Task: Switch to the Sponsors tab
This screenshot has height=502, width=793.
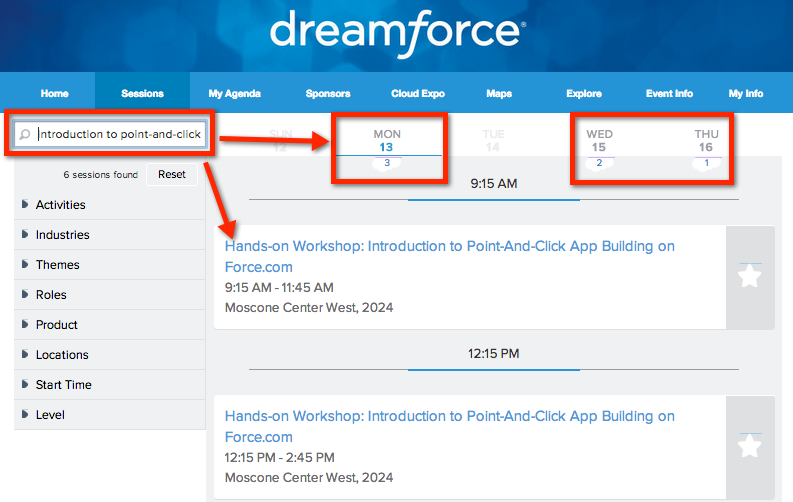Action: coord(328,94)
